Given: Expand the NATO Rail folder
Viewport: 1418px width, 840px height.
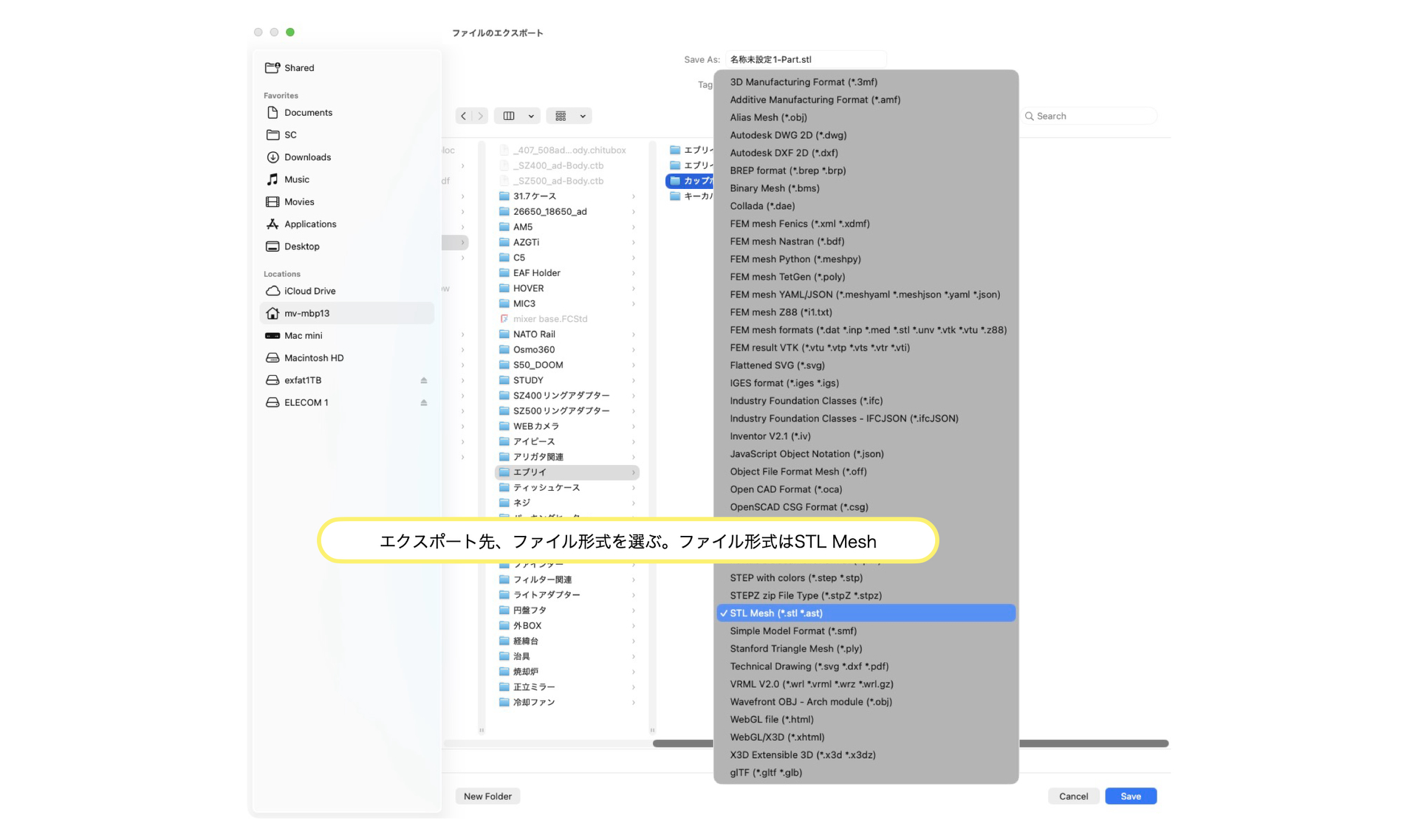Looking at the screenshot, I should pos(633,334).
